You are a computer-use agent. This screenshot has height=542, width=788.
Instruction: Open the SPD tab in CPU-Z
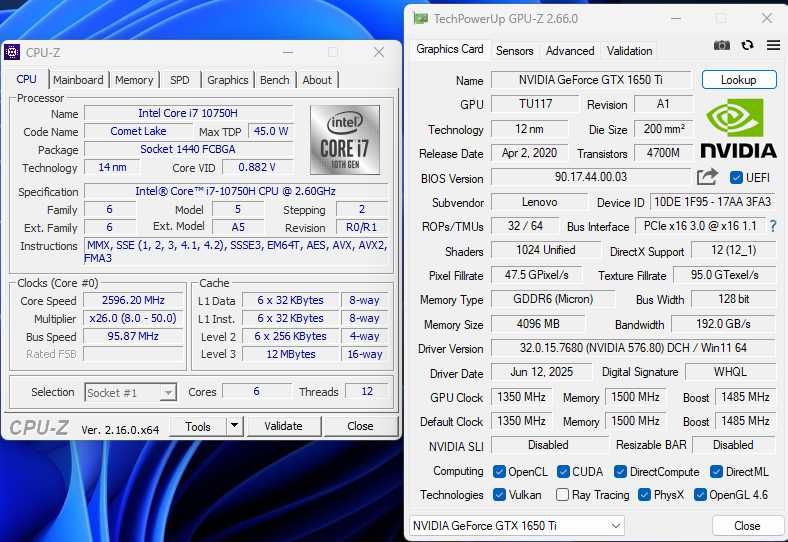(179, 80)
